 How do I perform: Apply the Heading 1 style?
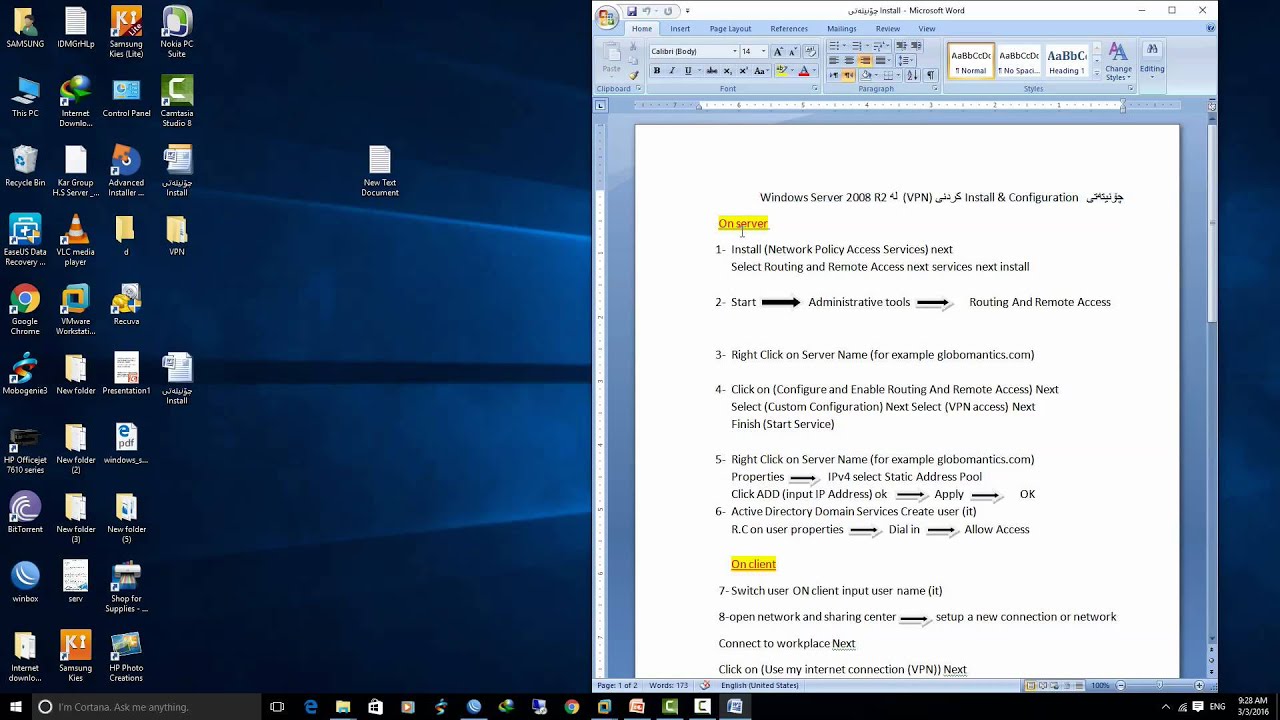[1067, 61]
